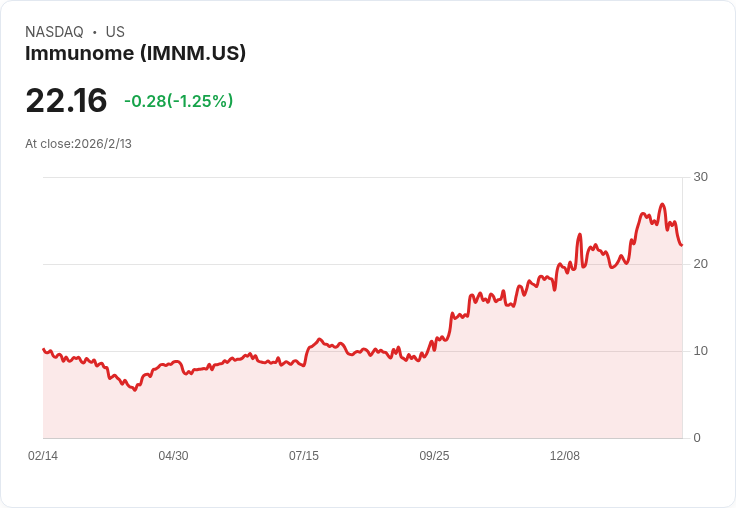The height and width of the screenshot is (508, 736).
Task: Click the At close 2026/2/13 timestamp
Action: pos(78,143)
